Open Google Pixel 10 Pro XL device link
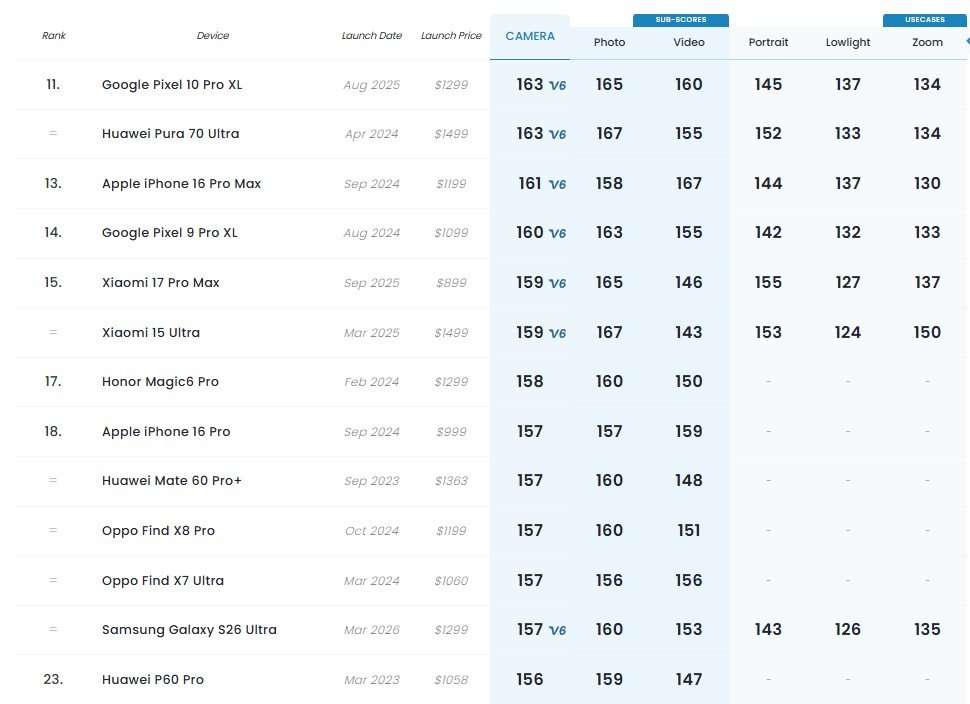Image resolution: width=970 pixels, height=704 pixels. (172, 85)
